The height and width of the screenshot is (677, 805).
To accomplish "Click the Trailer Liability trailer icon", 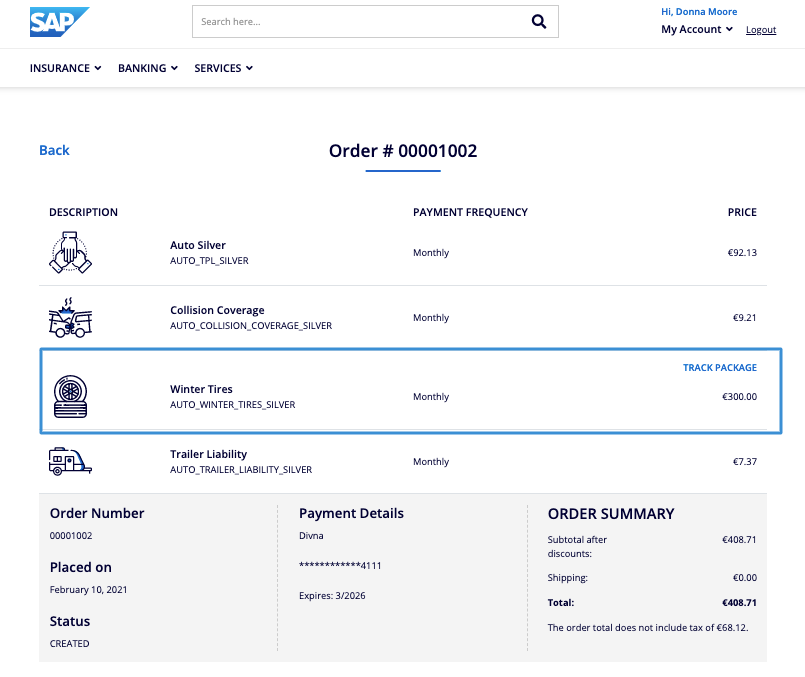I will tap(70, 461).
